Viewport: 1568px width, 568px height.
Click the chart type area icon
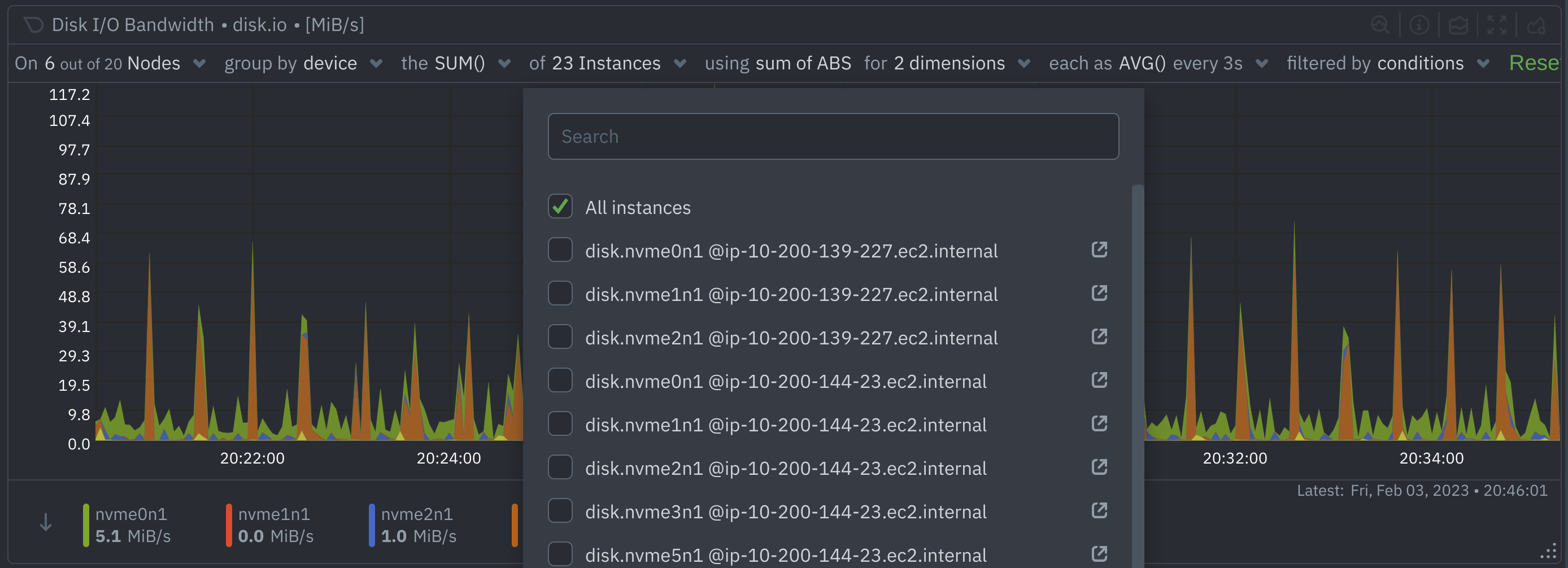pos(1458,25)
